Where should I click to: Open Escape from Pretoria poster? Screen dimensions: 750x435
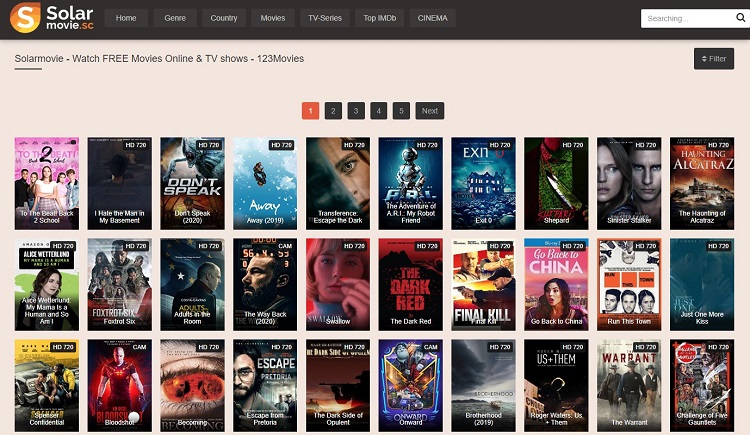265,385
